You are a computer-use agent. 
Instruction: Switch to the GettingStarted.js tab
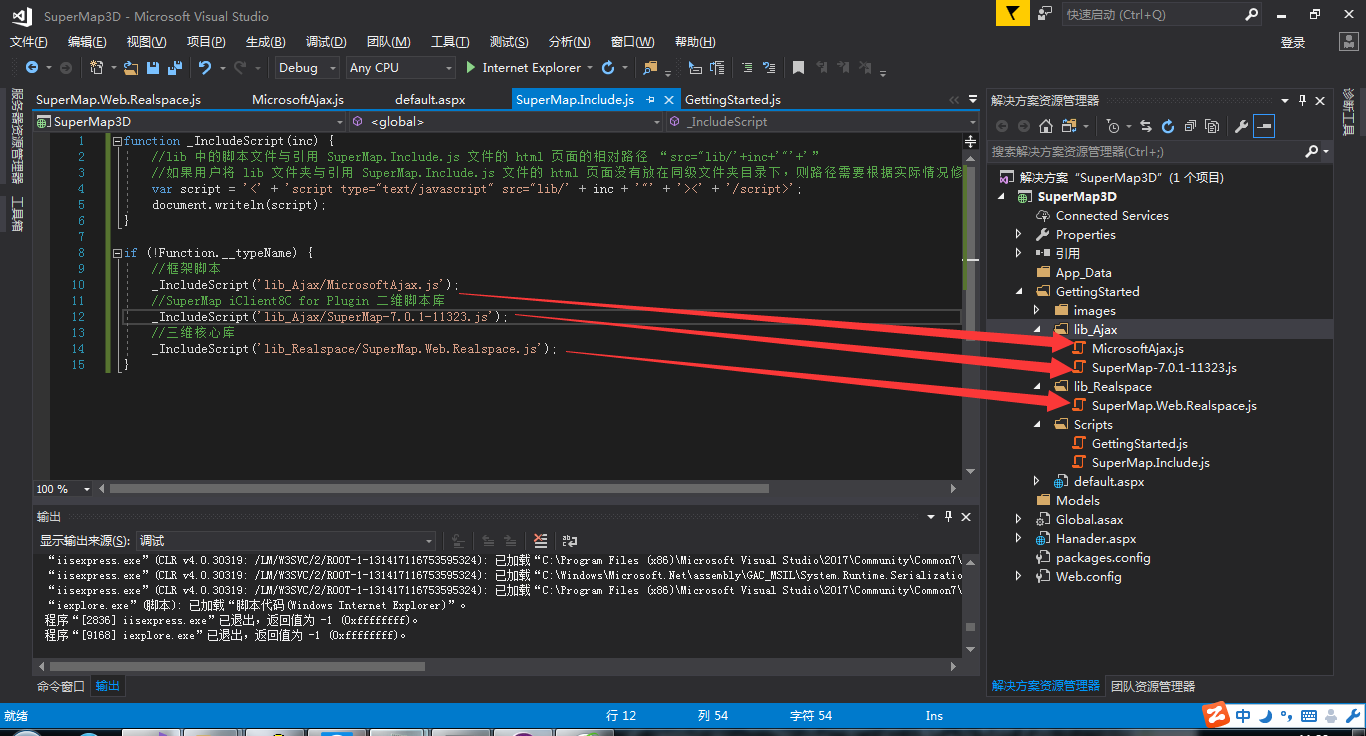733,100
